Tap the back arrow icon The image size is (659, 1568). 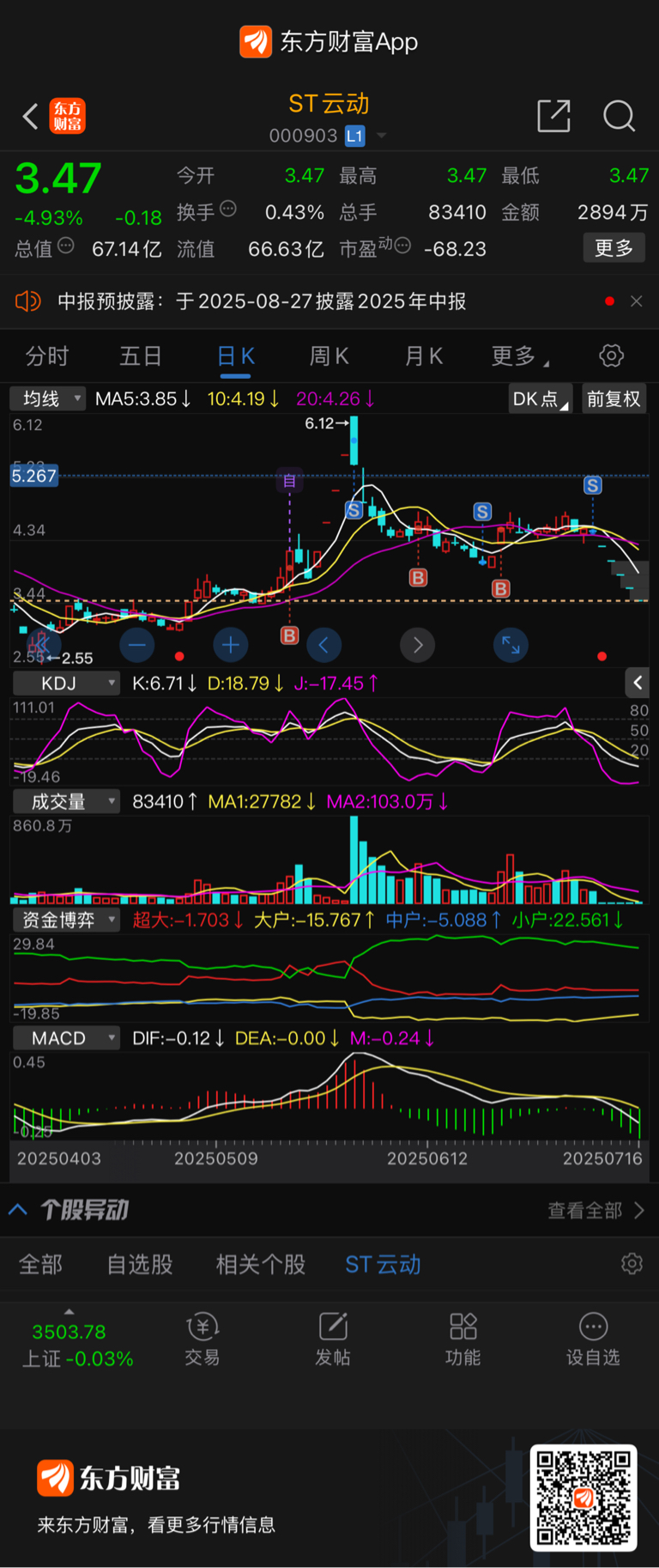click(30, 116)
